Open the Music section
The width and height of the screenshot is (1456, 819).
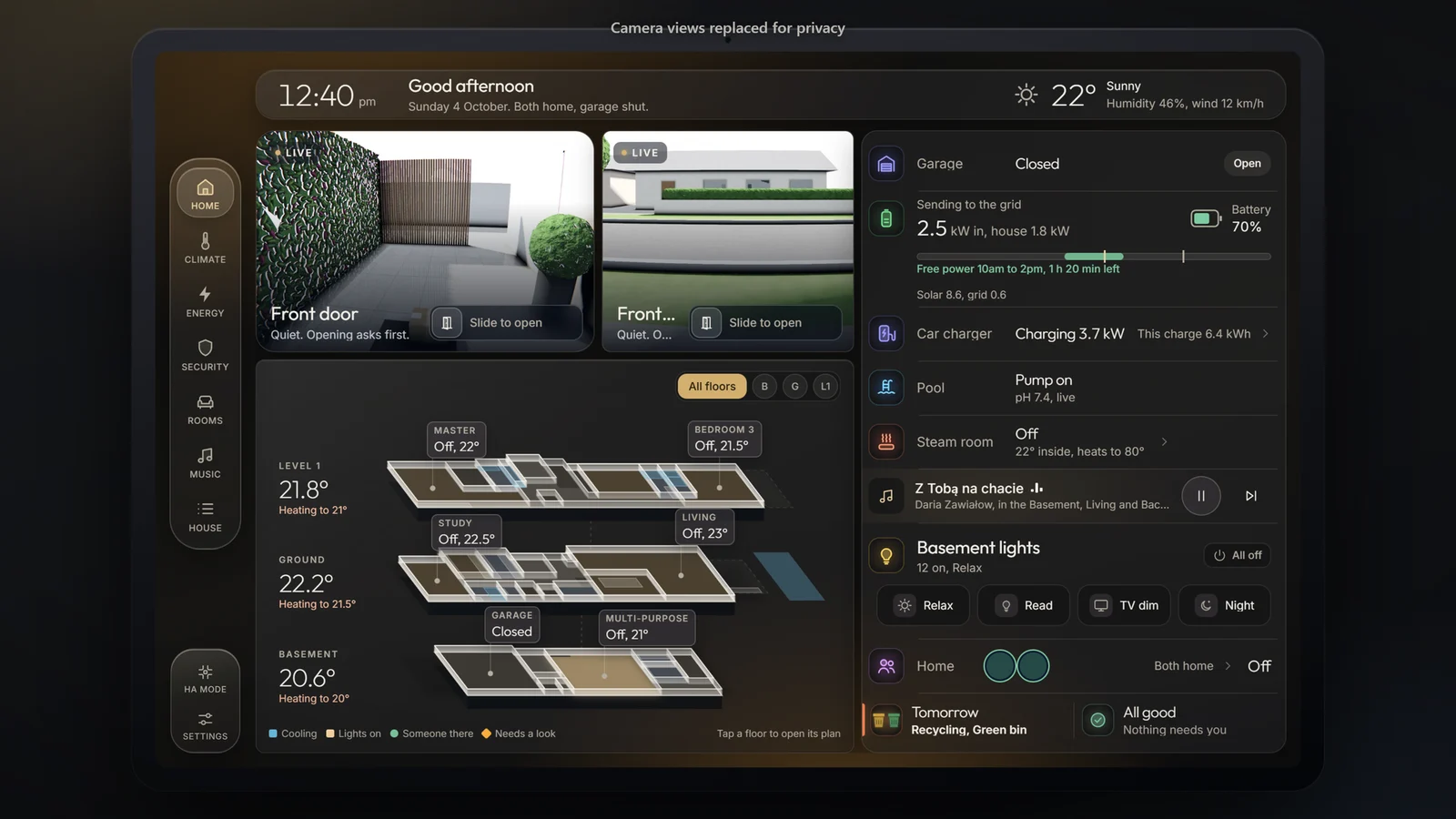coord(205,462)
